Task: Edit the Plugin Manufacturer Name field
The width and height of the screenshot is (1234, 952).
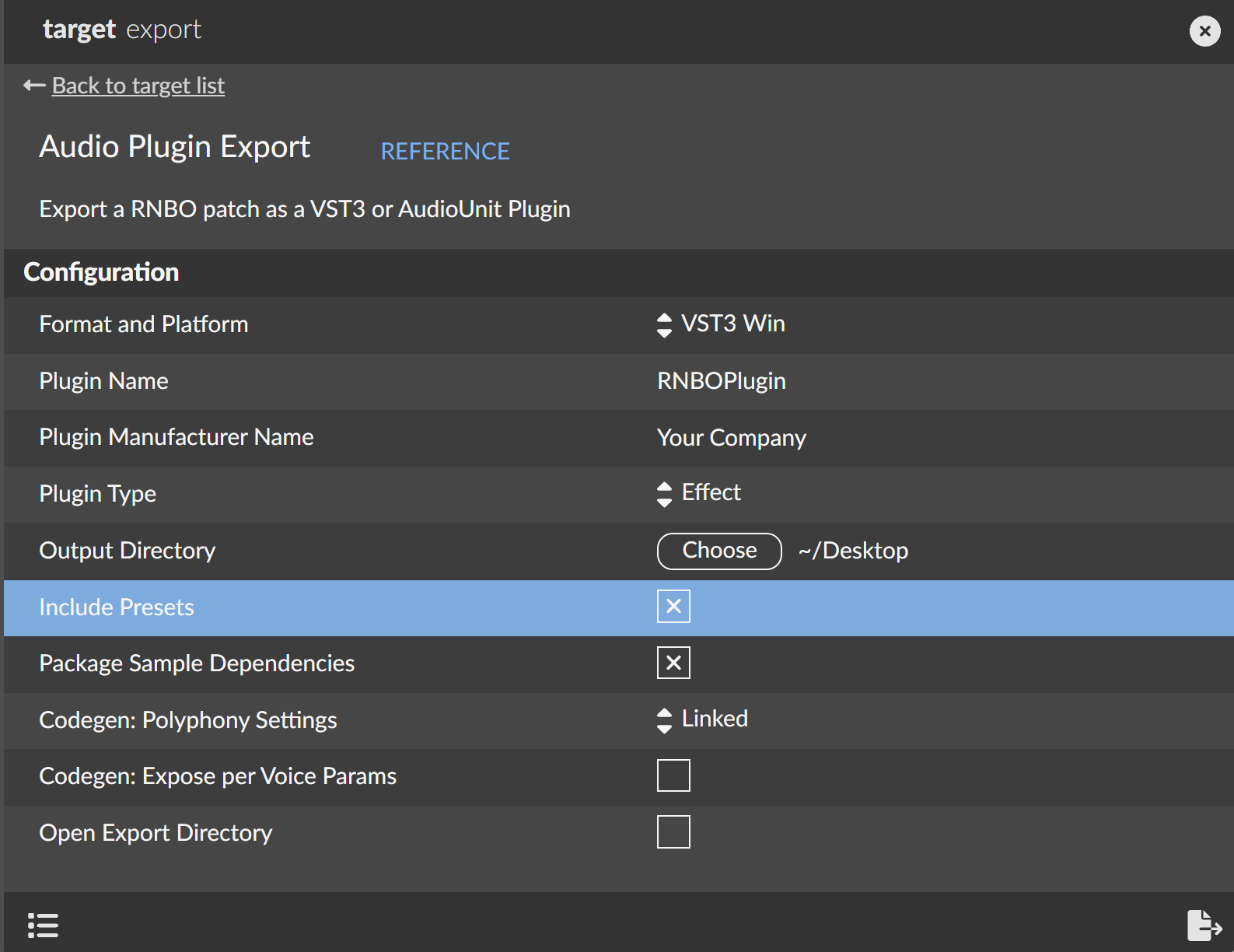Action: click(732, 438)
